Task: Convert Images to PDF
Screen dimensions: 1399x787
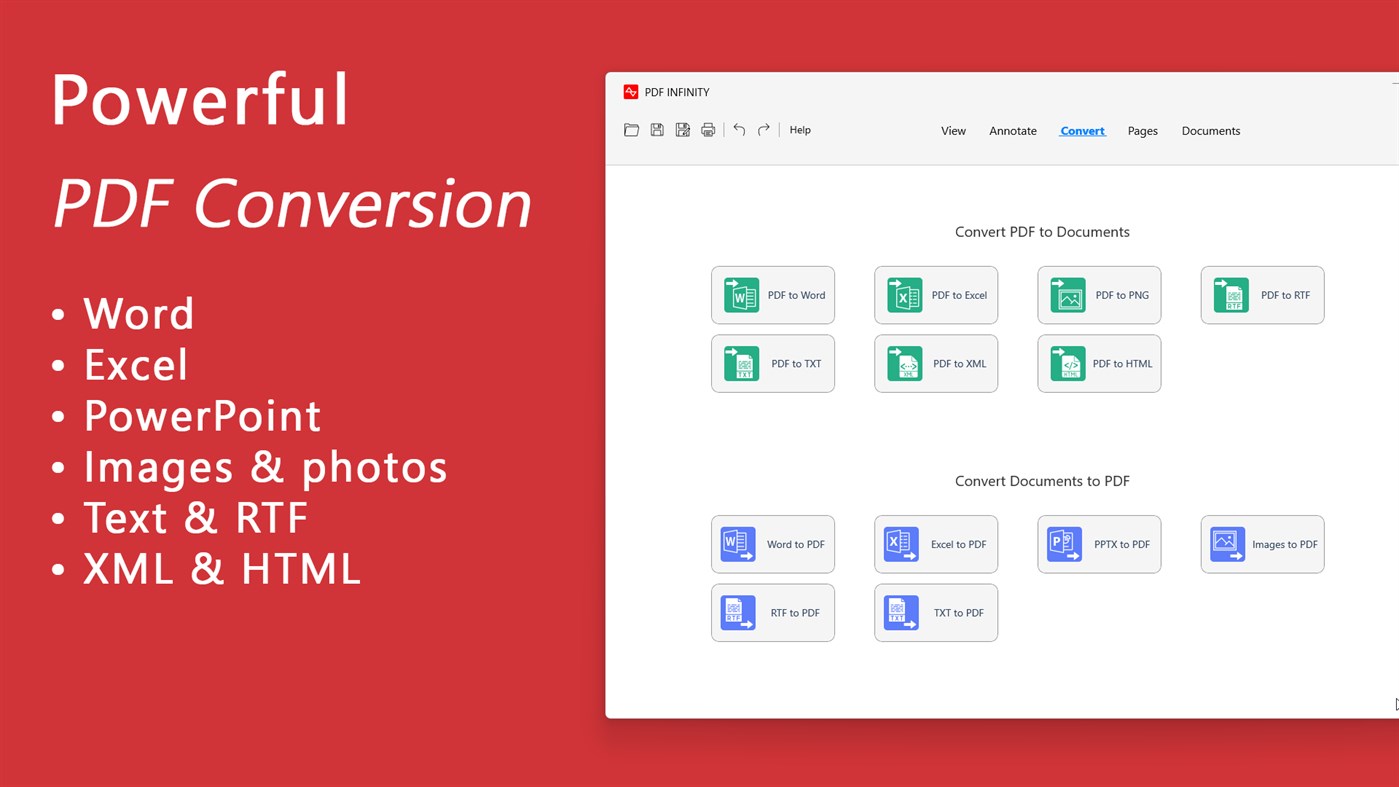Action: [1261, 543]
